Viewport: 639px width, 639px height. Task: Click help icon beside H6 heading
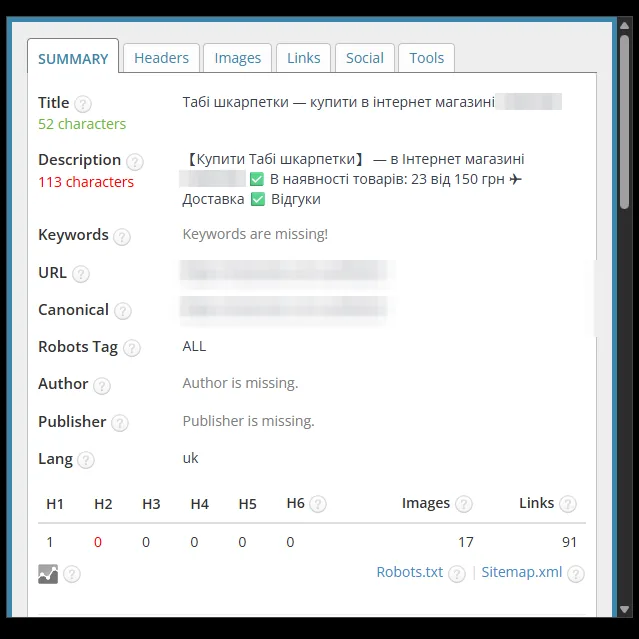(318, 504)
